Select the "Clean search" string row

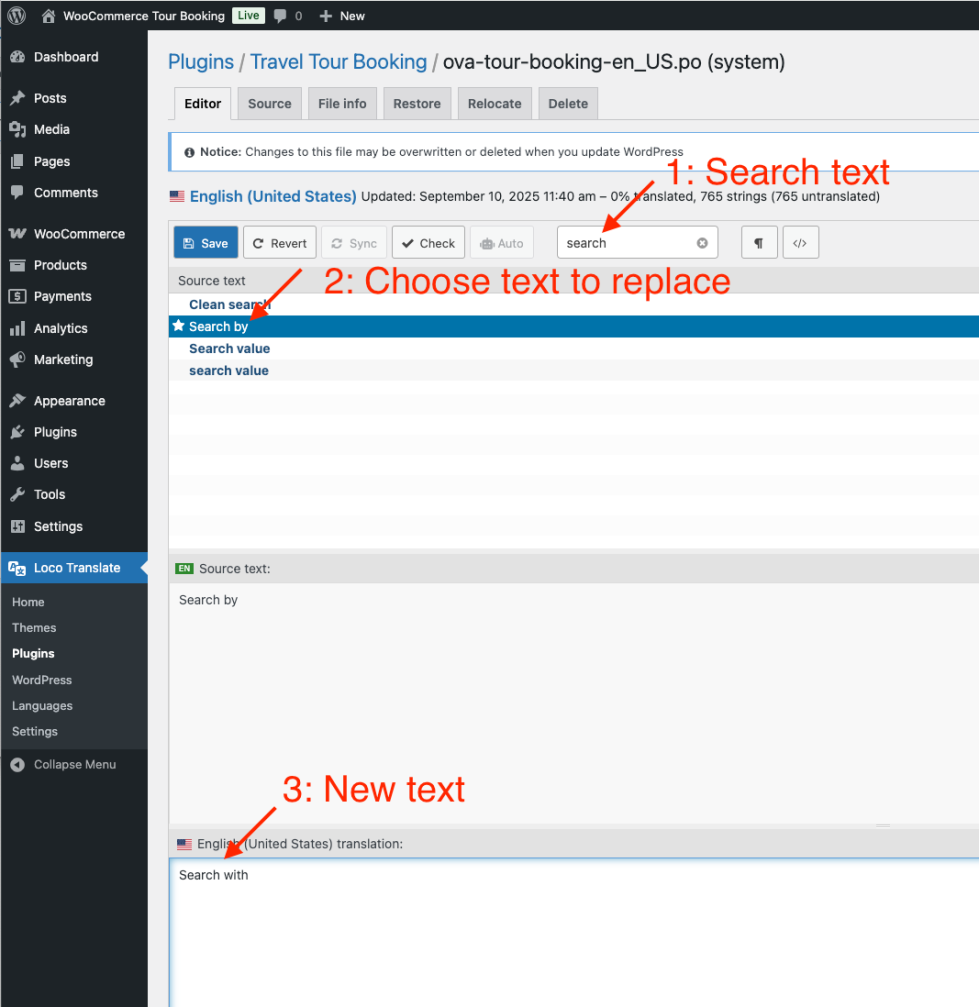[573, 304]
